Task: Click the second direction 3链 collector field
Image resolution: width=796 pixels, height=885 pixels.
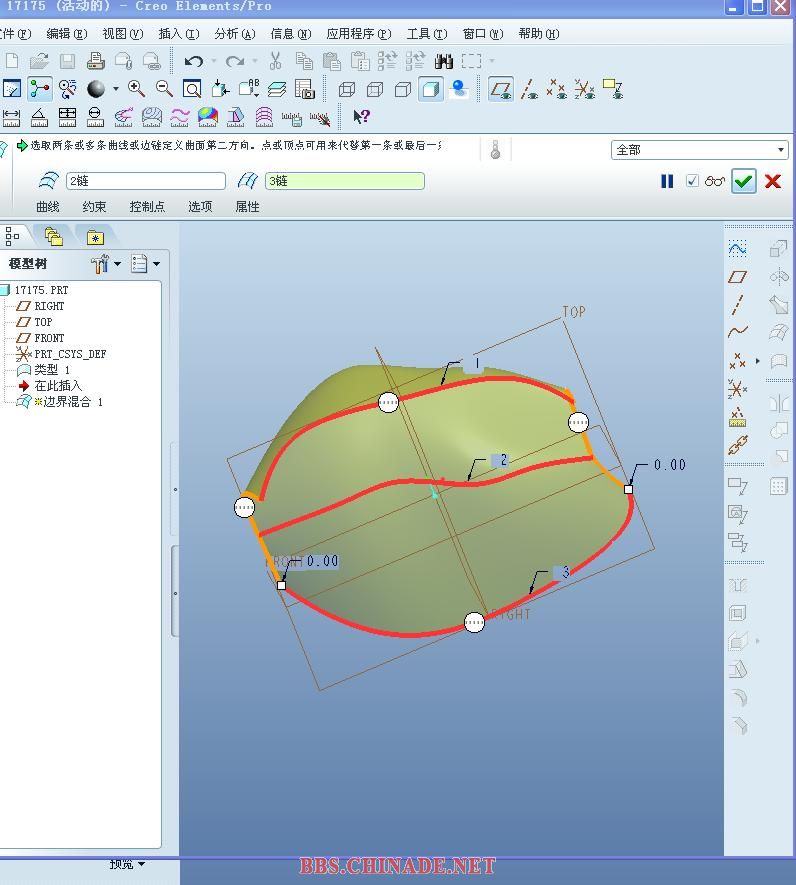Action: click(x=344, y=181)
